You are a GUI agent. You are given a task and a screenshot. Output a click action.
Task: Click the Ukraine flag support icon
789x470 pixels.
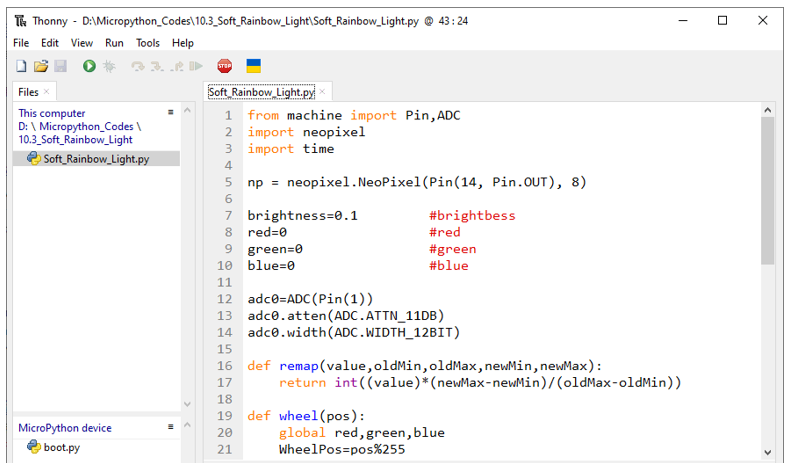[x=253, y=66]
